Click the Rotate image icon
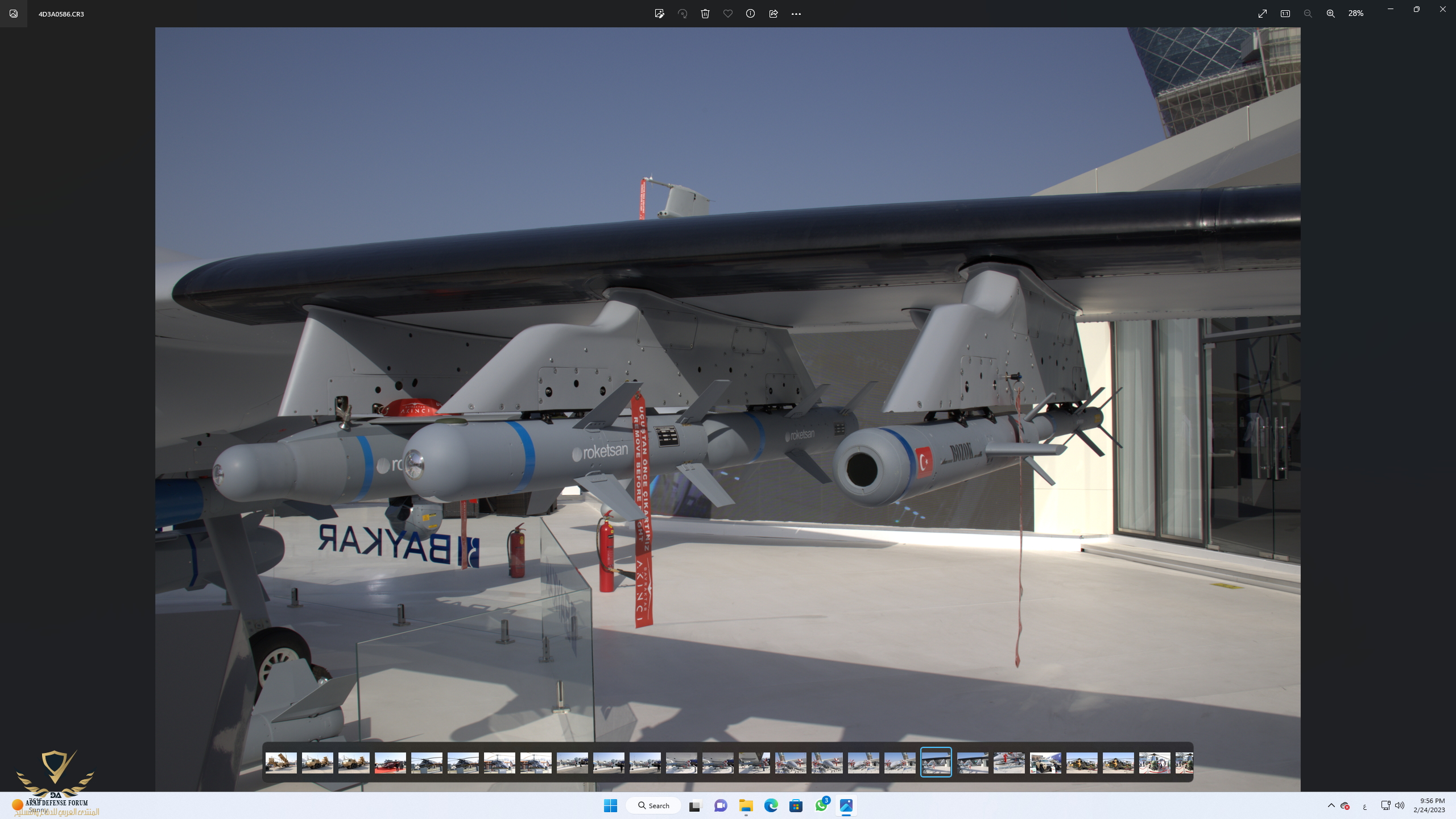The image size is (1456, 819). coord(682,14)
